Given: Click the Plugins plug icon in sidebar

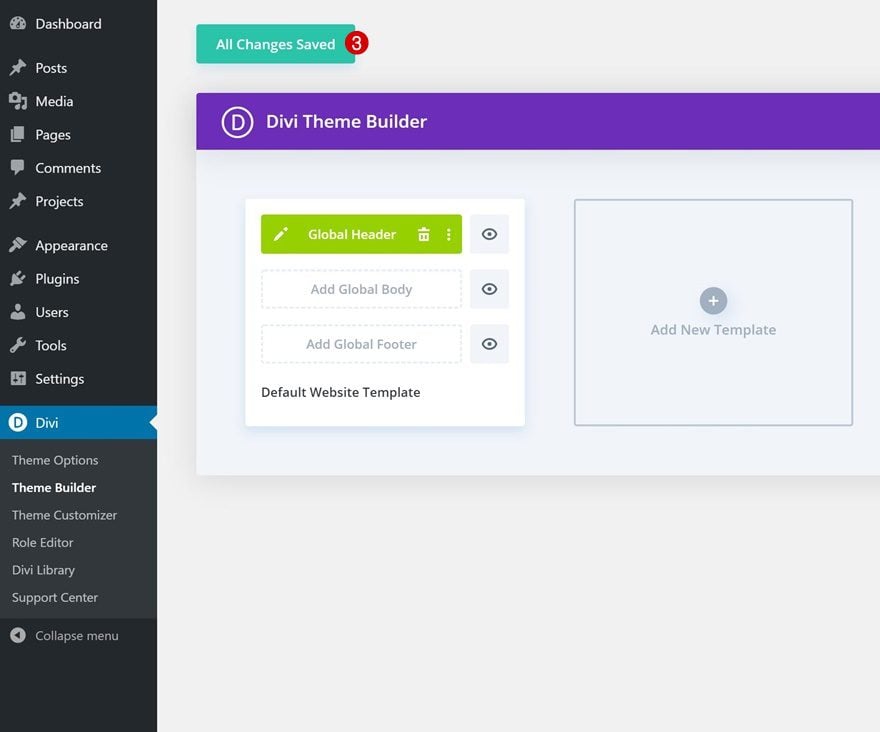Looking at the screenshot, I should 18,278.
